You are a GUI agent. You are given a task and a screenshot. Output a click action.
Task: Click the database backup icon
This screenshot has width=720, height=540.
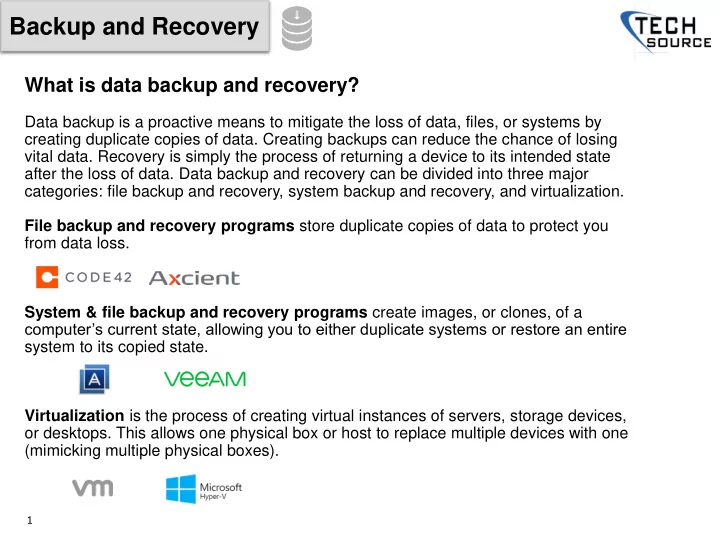[x=297, y=28]
